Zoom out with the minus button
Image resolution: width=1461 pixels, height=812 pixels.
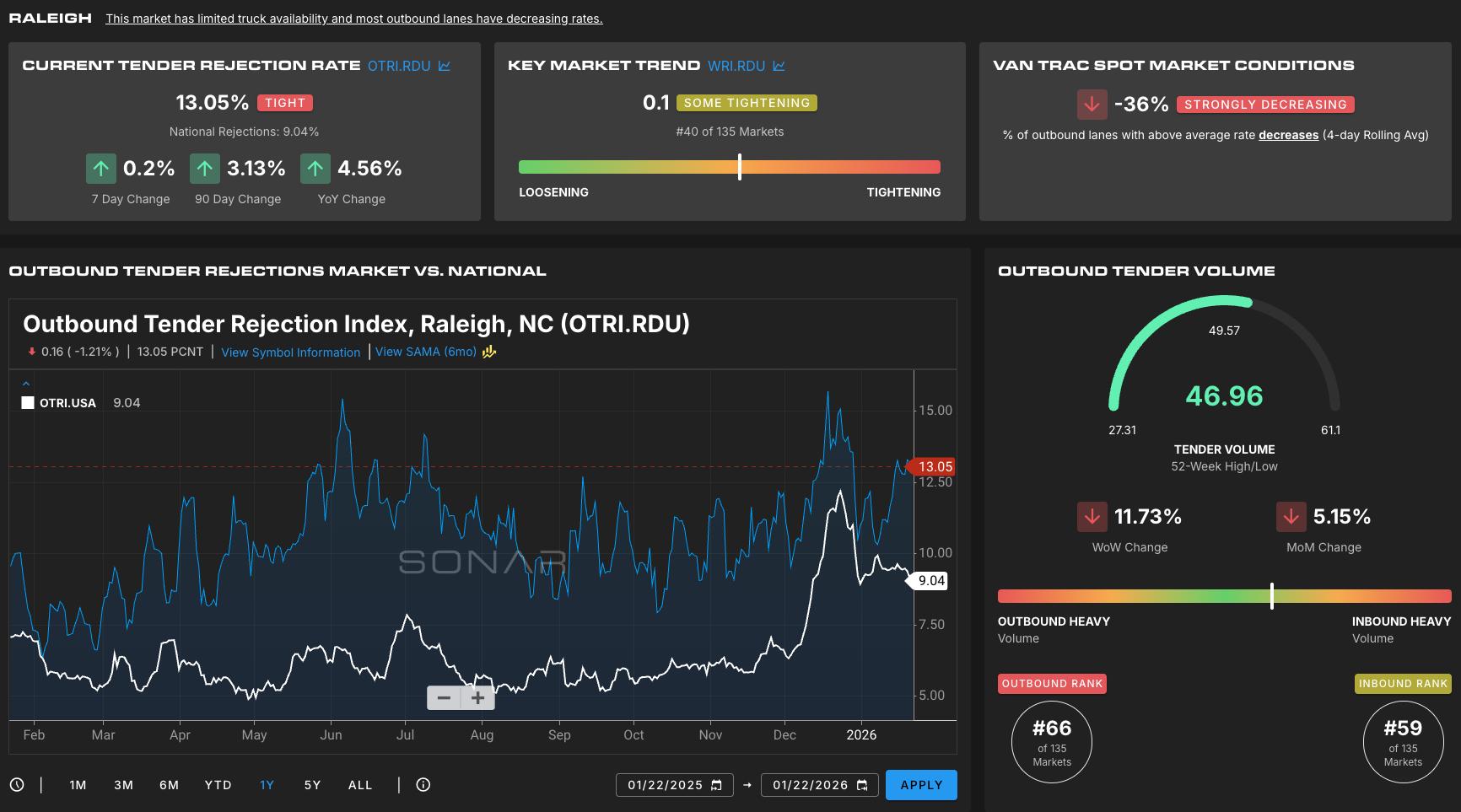[x=444, y=698]
